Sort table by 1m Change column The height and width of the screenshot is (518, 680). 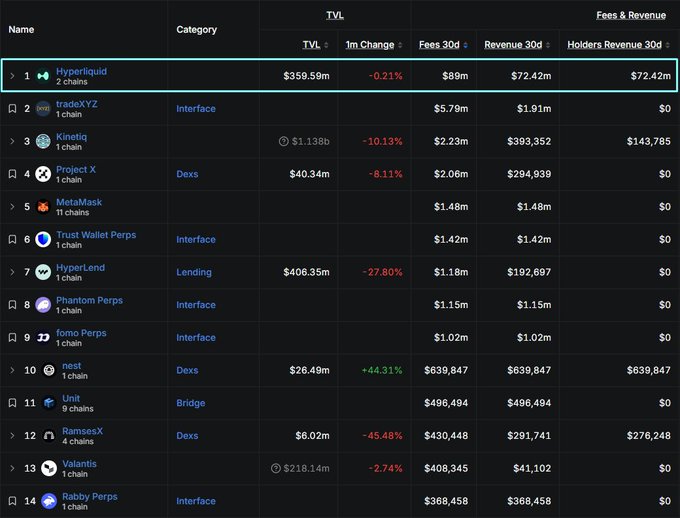[x=374, y=45]
